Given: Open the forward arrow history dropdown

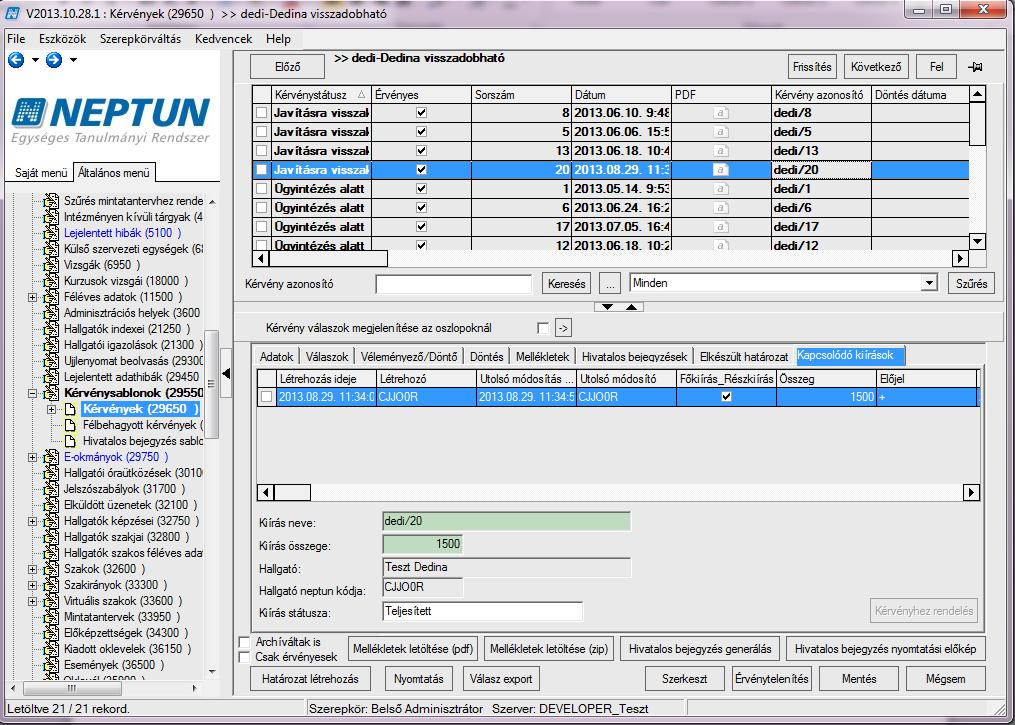Looking at the screenshot, I should click(x=73, y=60).
